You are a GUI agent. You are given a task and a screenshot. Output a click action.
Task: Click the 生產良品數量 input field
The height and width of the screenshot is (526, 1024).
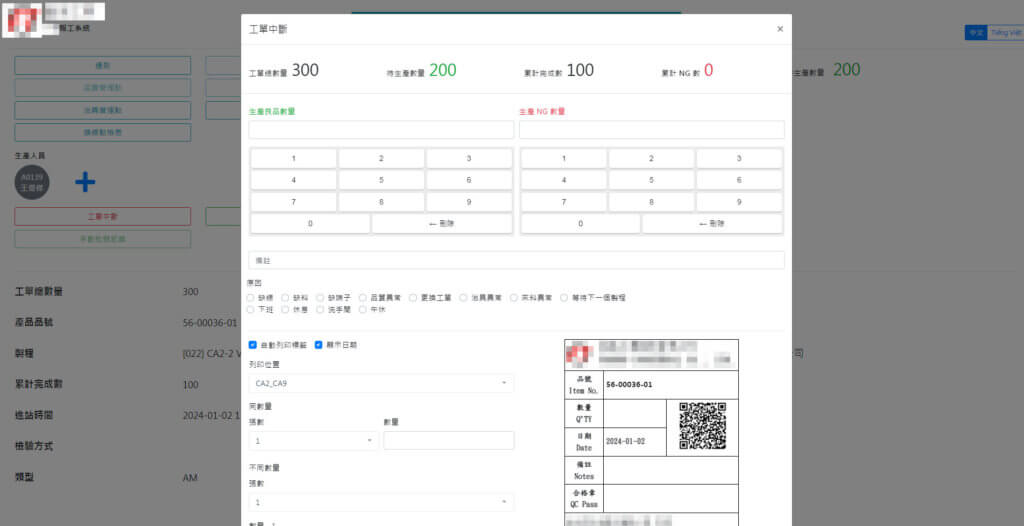click(381, 130)
